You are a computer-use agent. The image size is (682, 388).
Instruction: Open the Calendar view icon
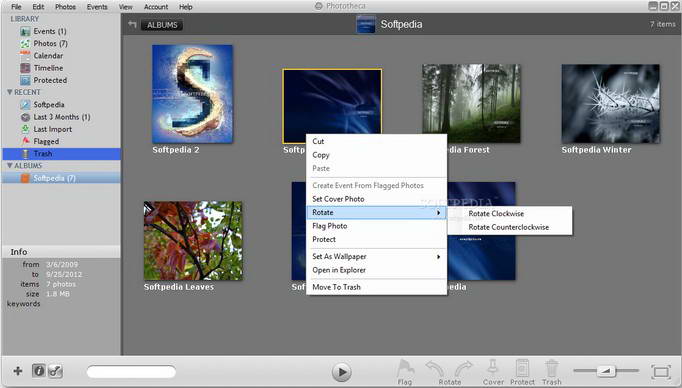25,56
